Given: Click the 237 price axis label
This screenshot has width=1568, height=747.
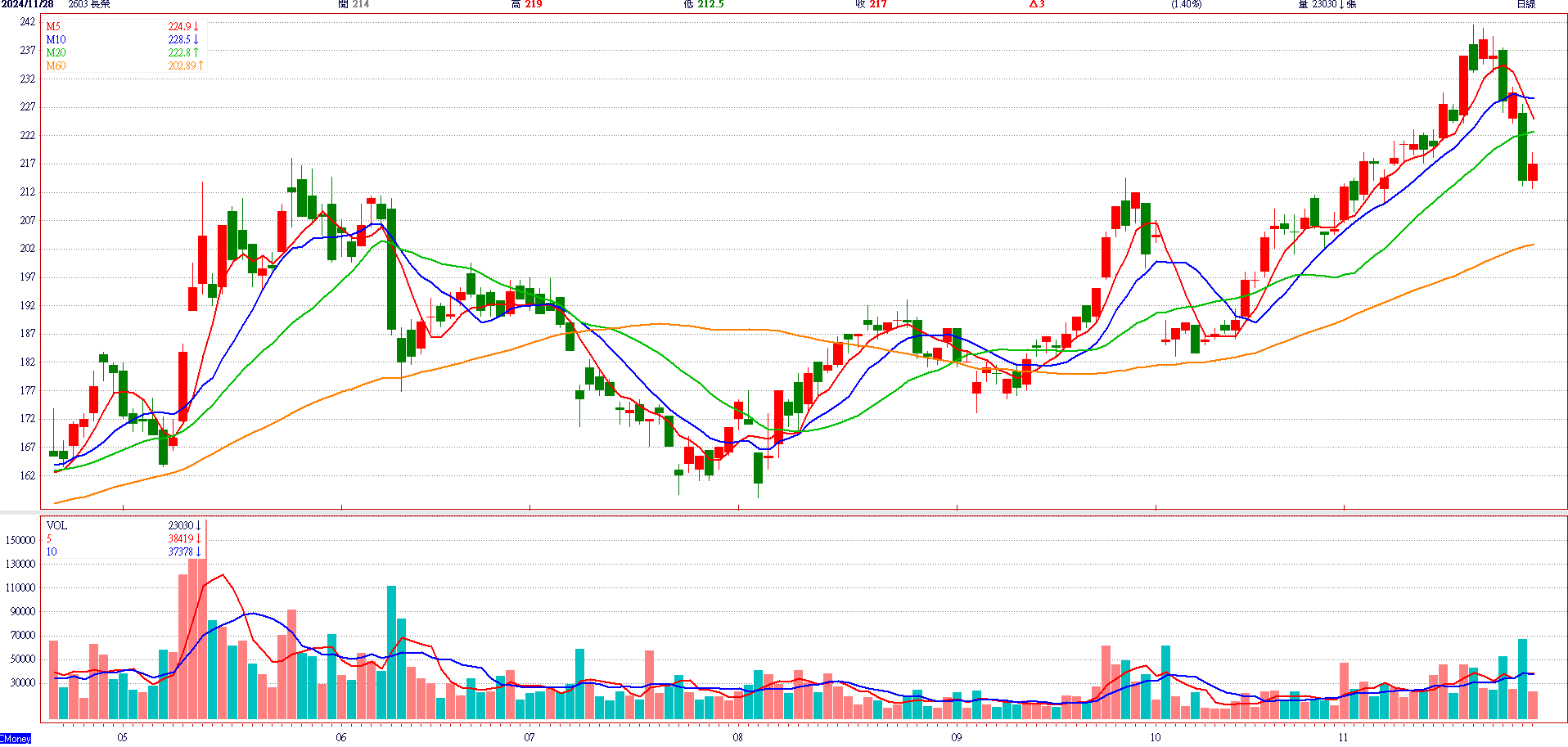Looking at the screenshot, I should point(28,51).
